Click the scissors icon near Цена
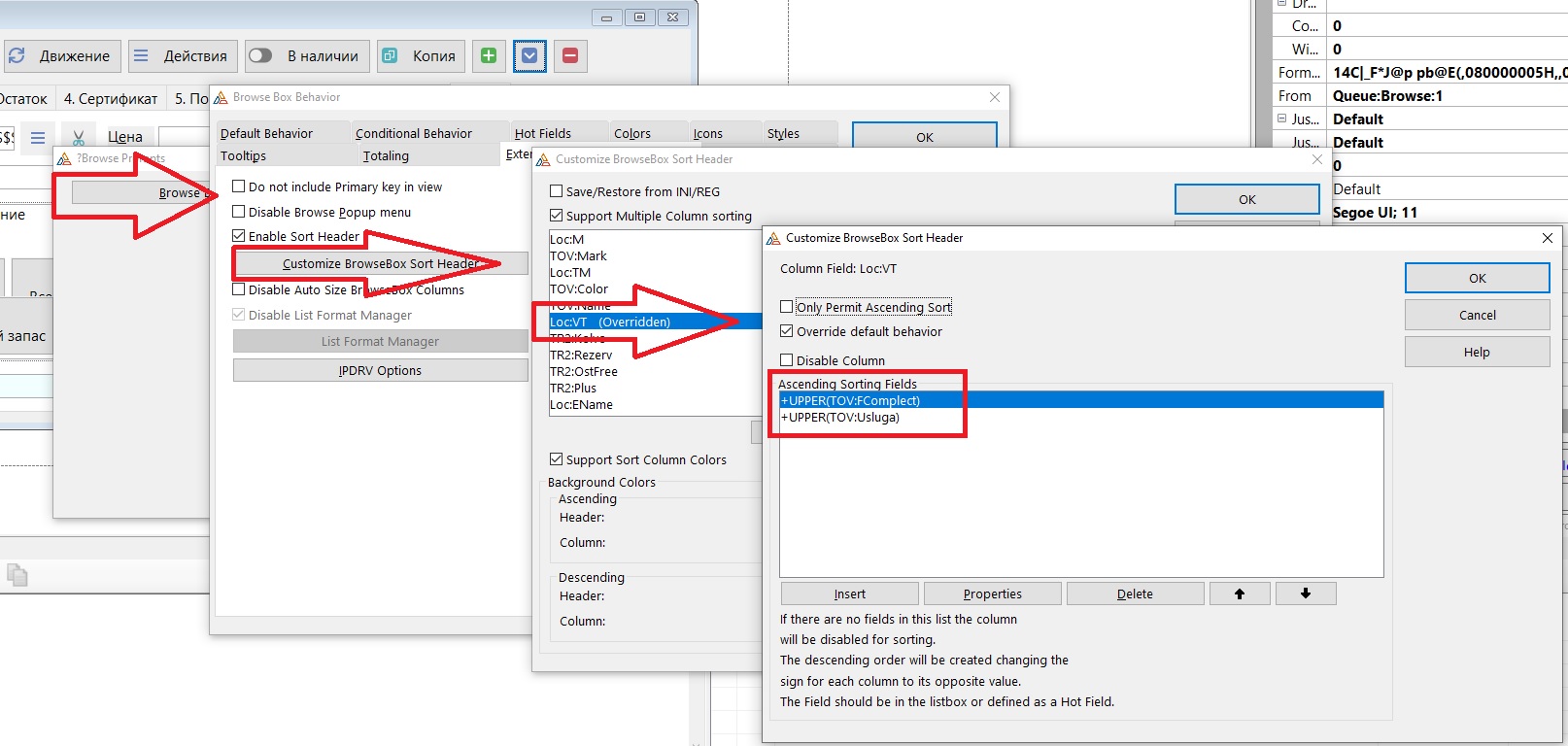Viewport: 1568px width, 746px height. (x=79, y=138)
